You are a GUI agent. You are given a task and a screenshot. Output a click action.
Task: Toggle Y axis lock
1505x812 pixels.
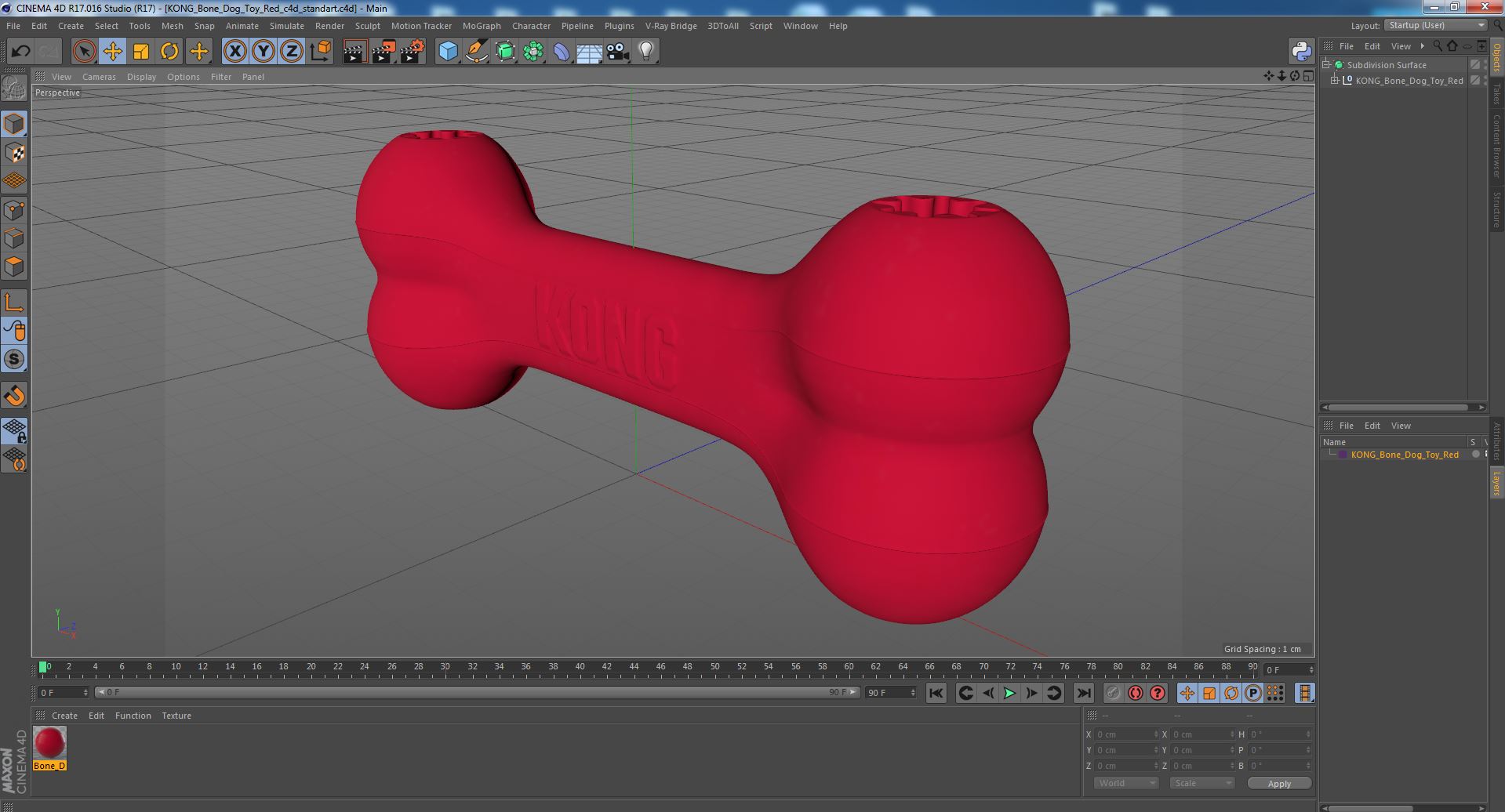[x=264, y=52]
